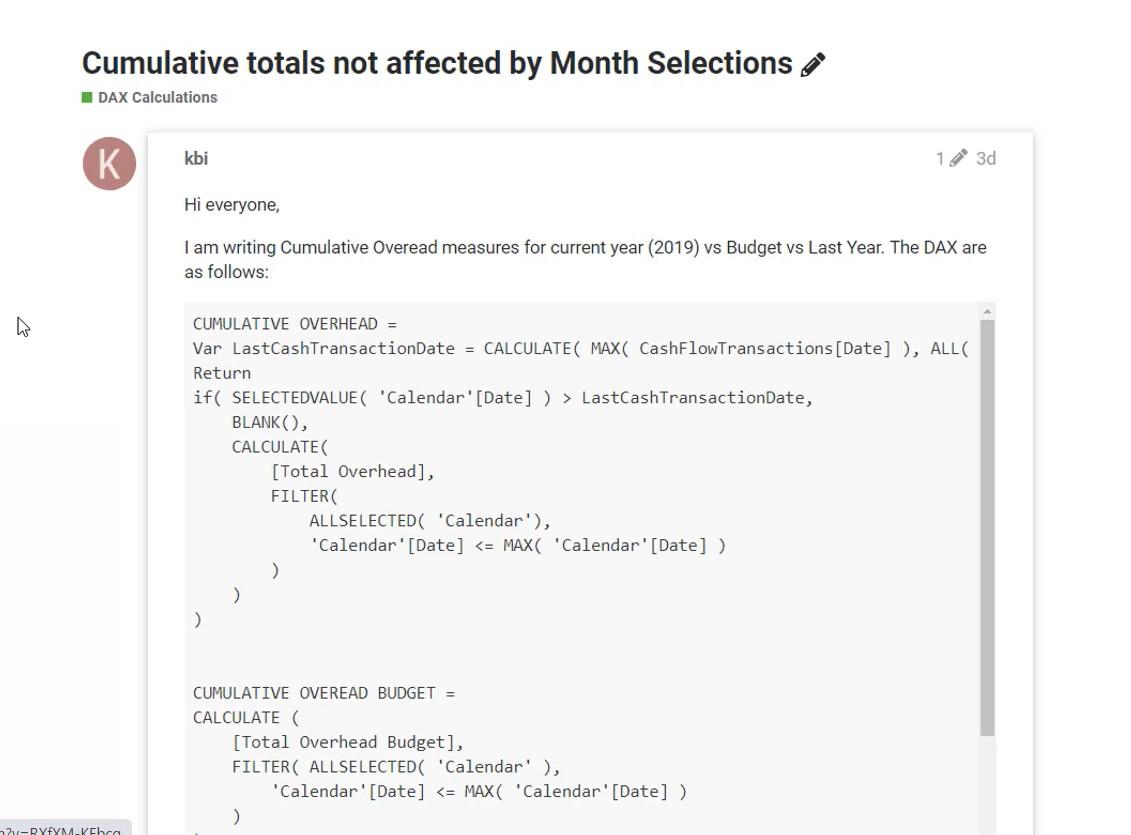Open kbi's avatar profile picture

(110, 164)
